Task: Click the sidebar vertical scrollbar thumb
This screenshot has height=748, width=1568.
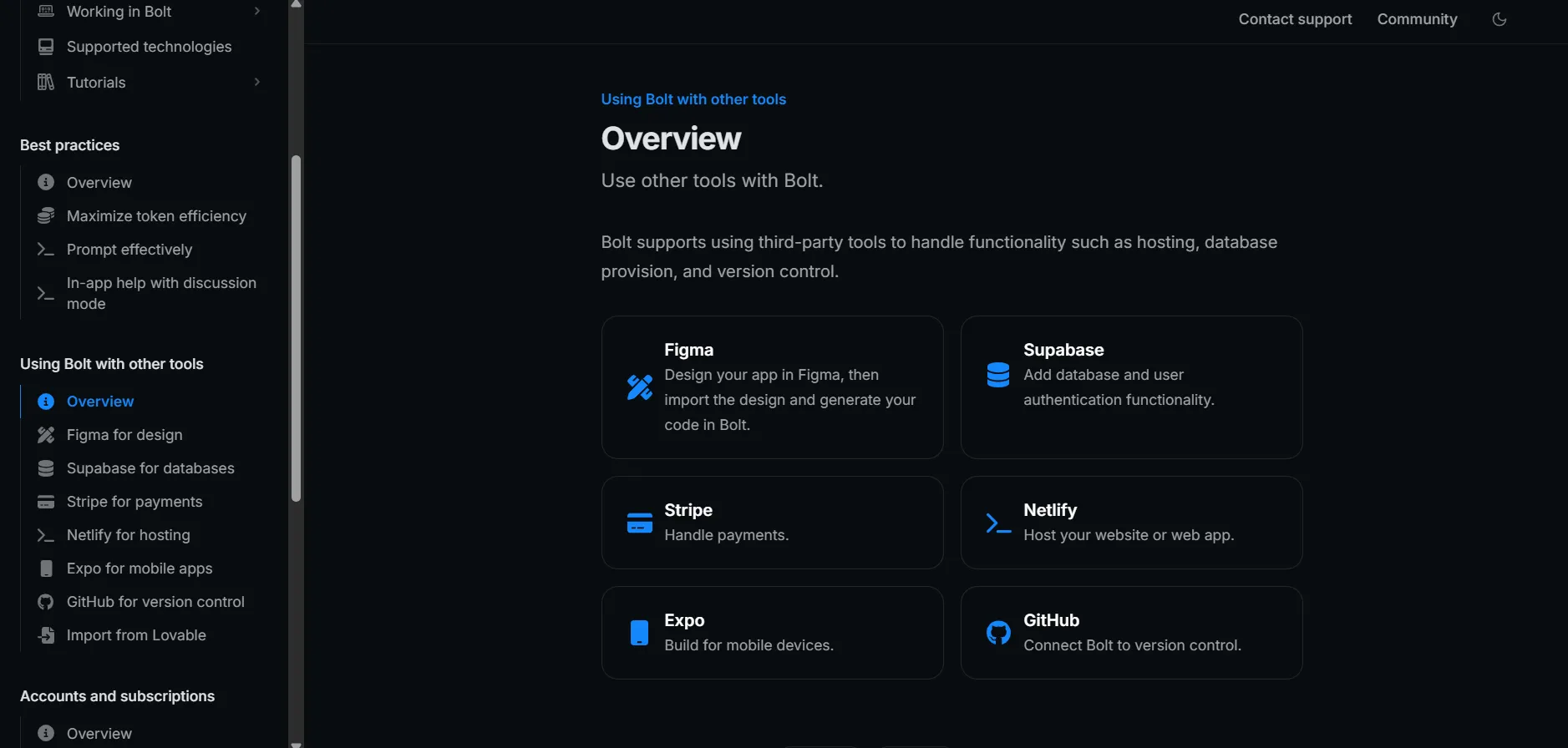Action: tap(296, 329)
